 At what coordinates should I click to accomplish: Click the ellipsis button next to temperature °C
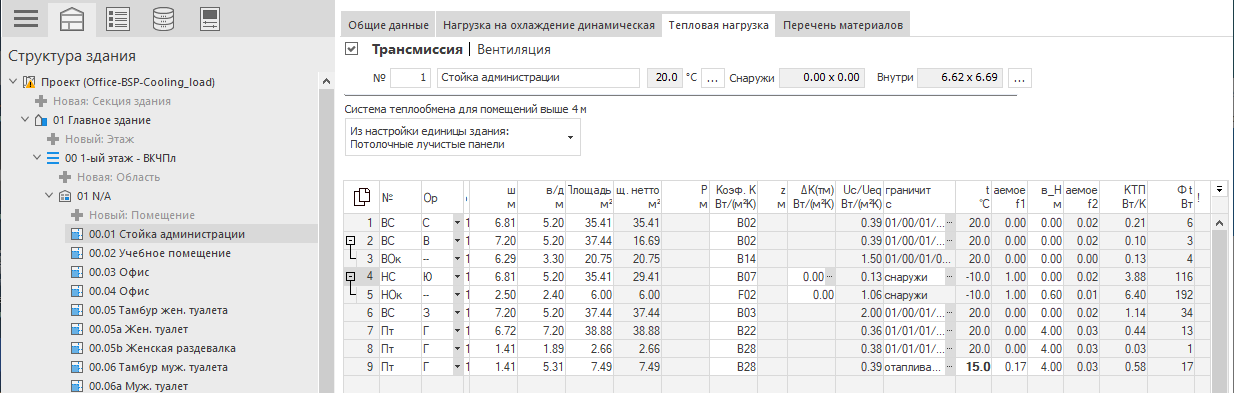point(712,77)
